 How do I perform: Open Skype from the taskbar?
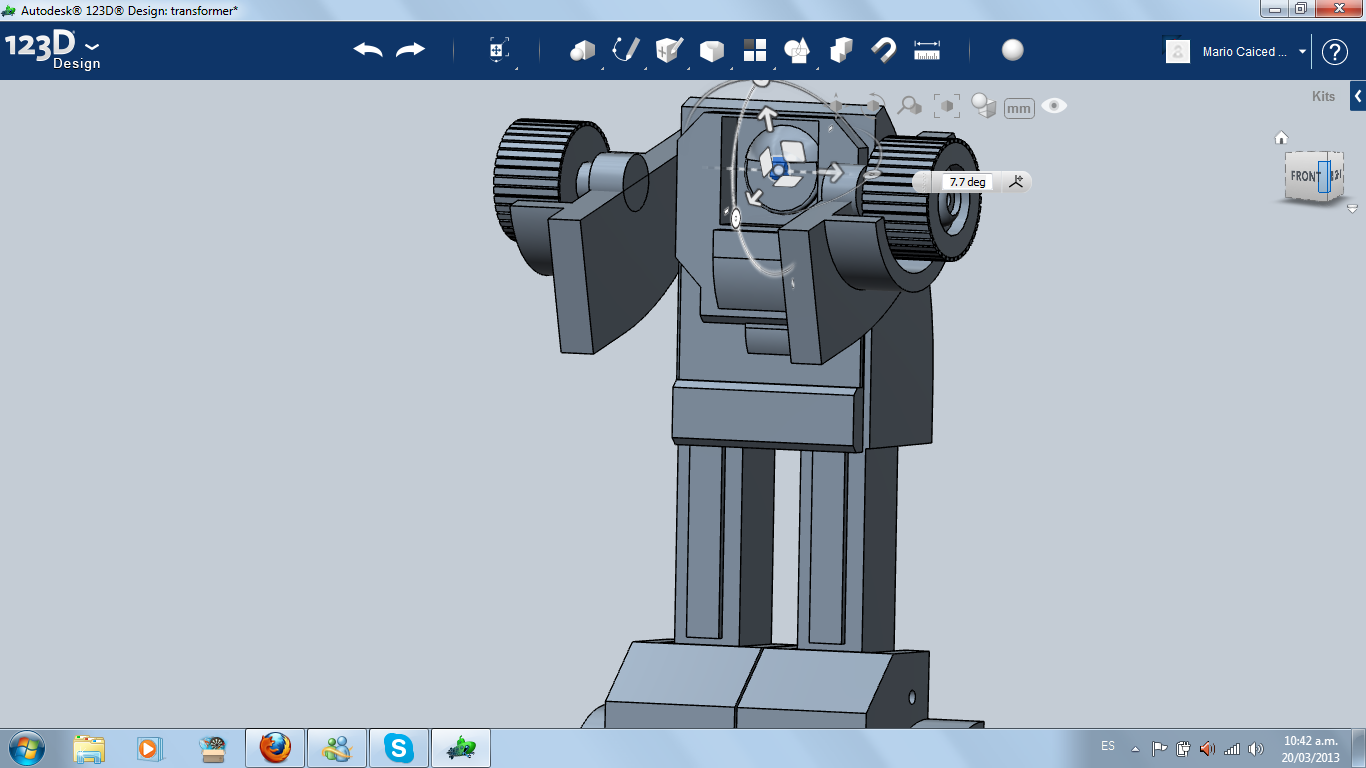399,748
